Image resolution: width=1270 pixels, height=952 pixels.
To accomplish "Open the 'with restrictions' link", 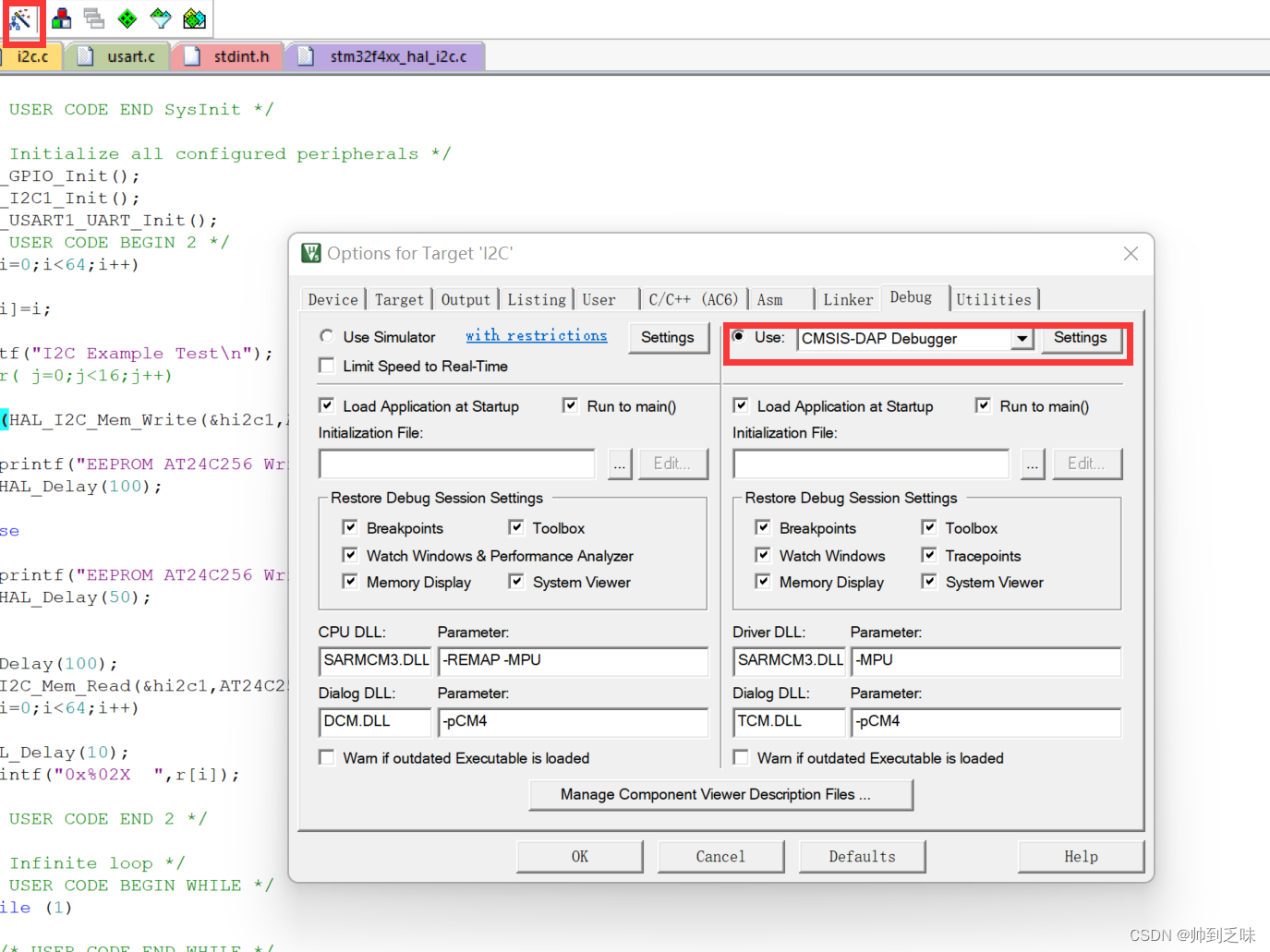I will click(537, 335).
